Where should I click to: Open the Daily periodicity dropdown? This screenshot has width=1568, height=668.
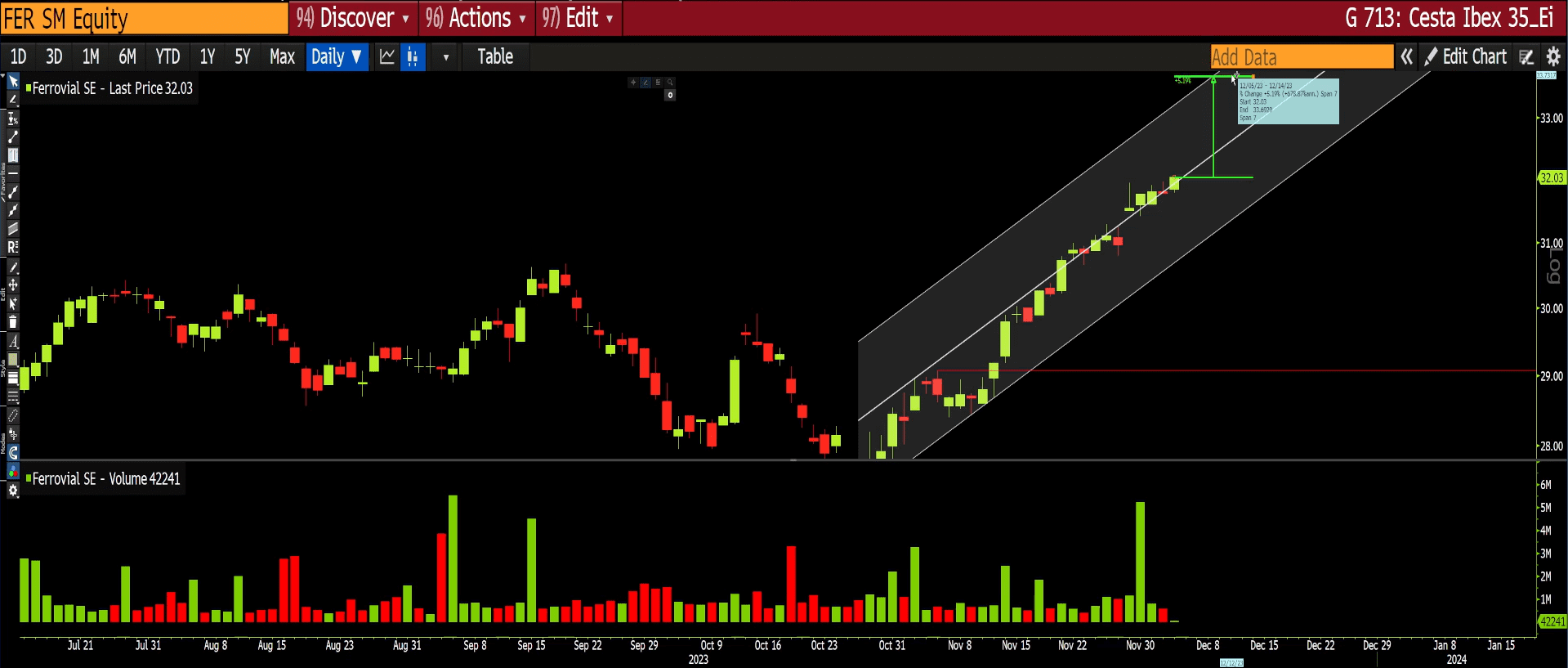point(337,56)
